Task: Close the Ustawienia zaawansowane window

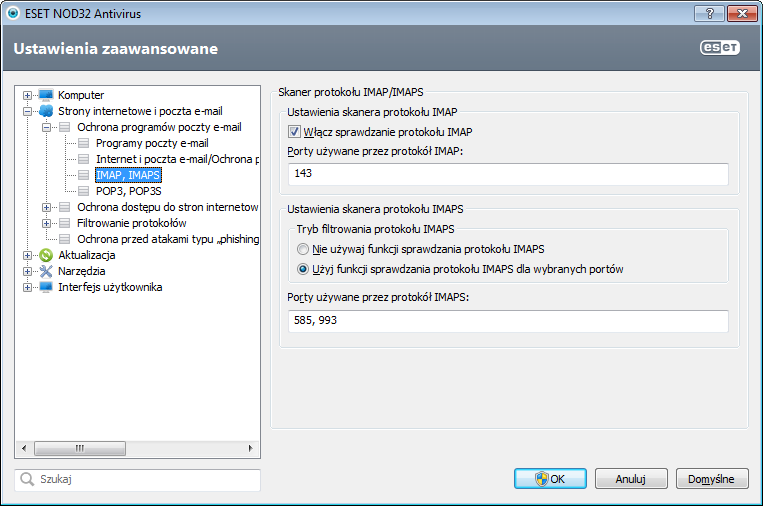Action: tap(742, 13)
